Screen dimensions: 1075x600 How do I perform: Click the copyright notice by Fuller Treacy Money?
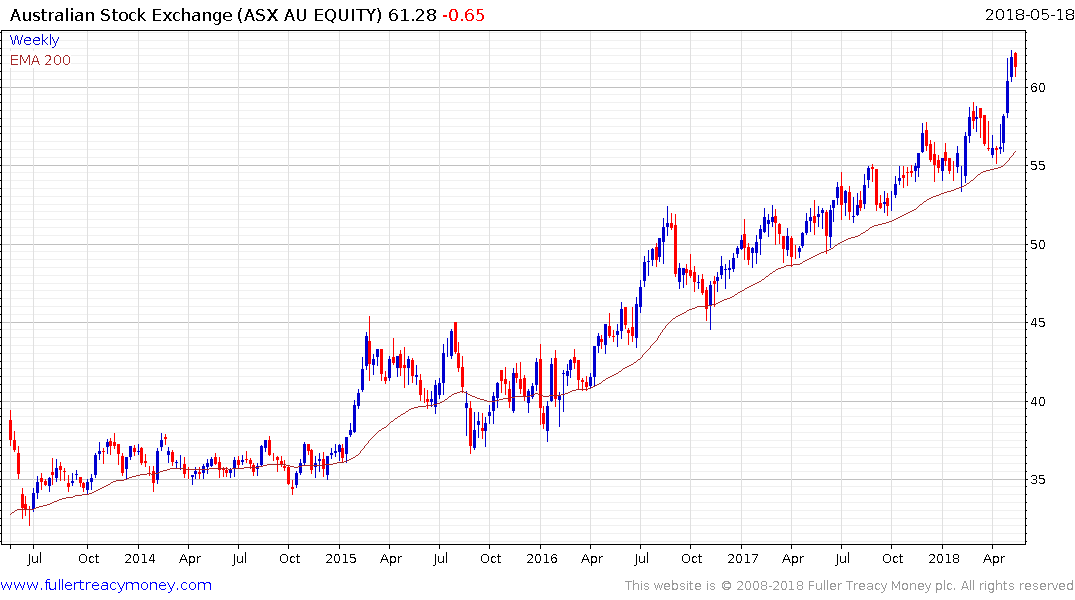tap(849, 586)
